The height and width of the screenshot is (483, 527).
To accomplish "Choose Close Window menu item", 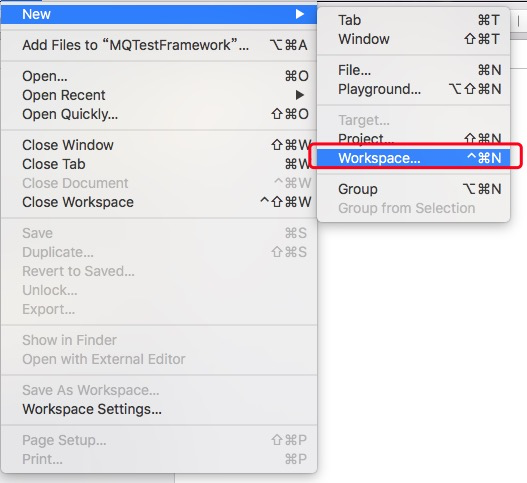I will point(159,145).
